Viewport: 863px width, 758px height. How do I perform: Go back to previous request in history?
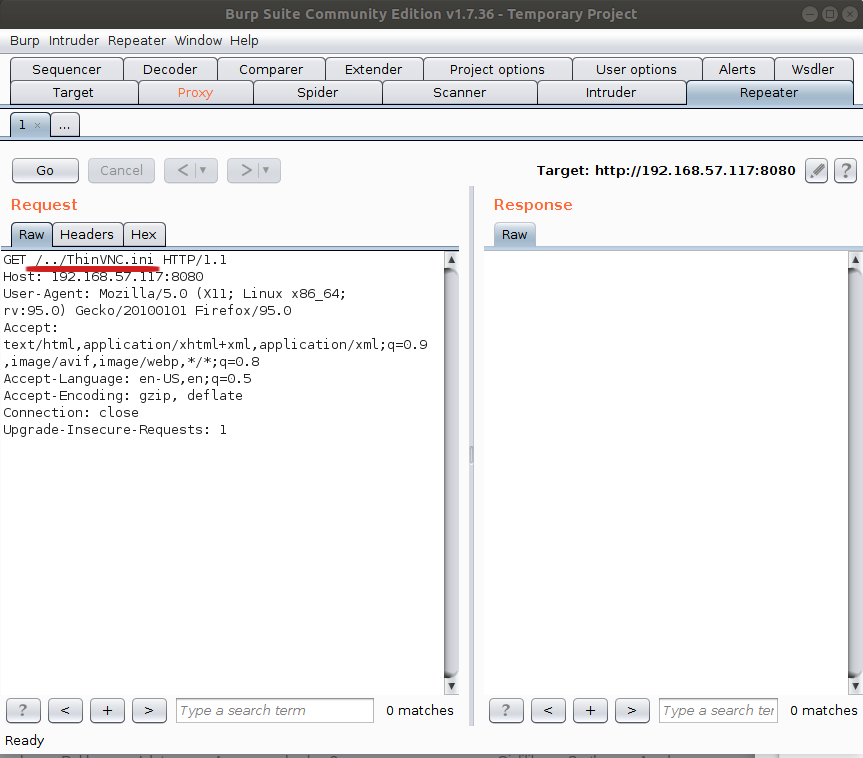point(183,171)
